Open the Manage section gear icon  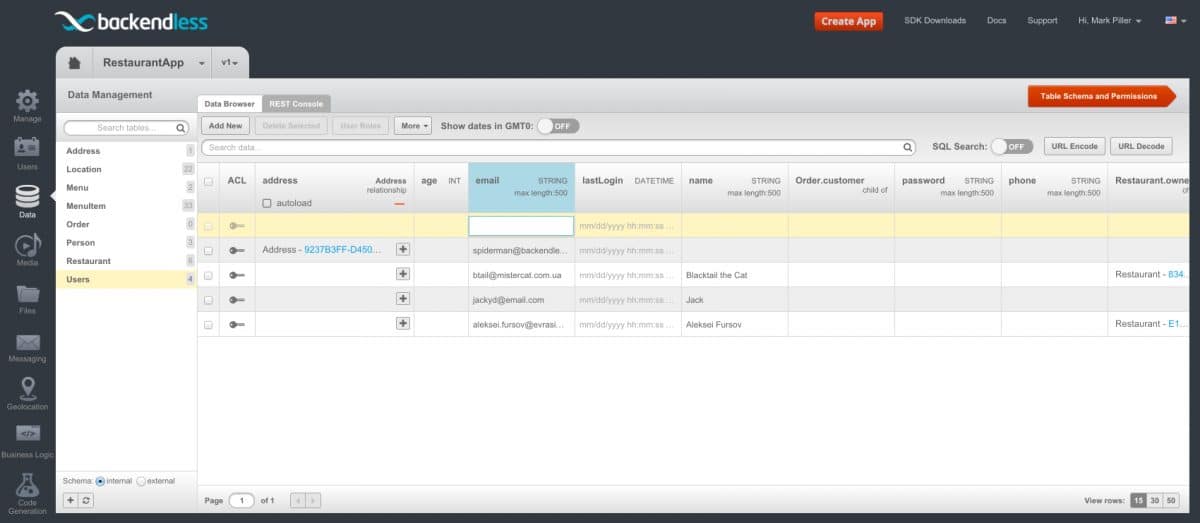(27, 100)
